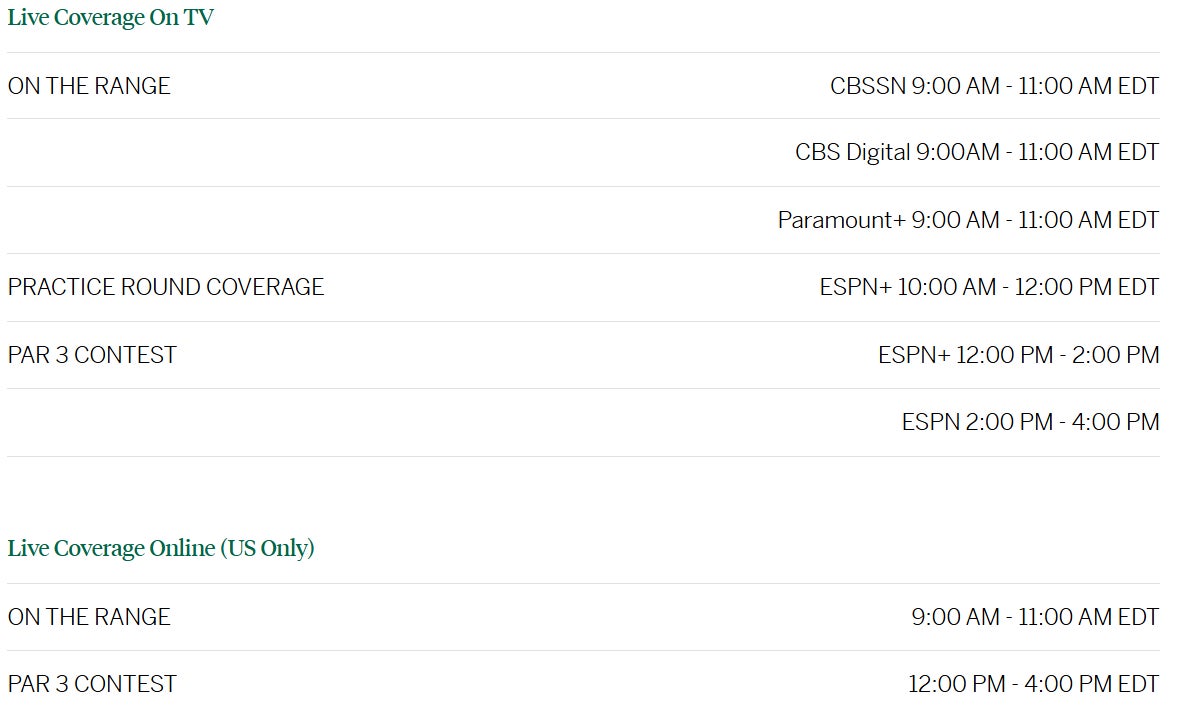Click the 10:00 AM - 12:00 PM EDT time
Screen dimensions: 1177x717
[x=1027, y=287]
